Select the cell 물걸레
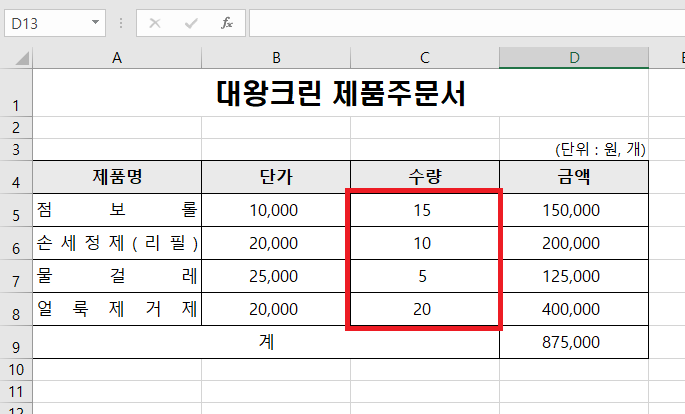The height and width of the screenshot is (414, 685). tap(117, 276)
